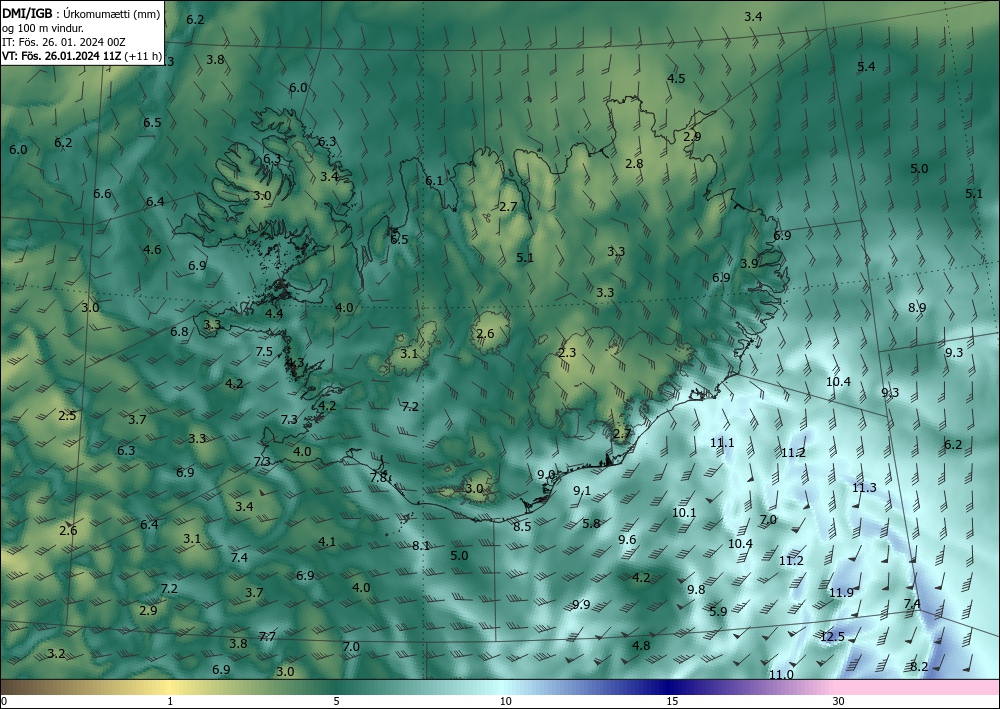Click the 10.1 value label
The image size is (1000, 709).
pos(684,512)
